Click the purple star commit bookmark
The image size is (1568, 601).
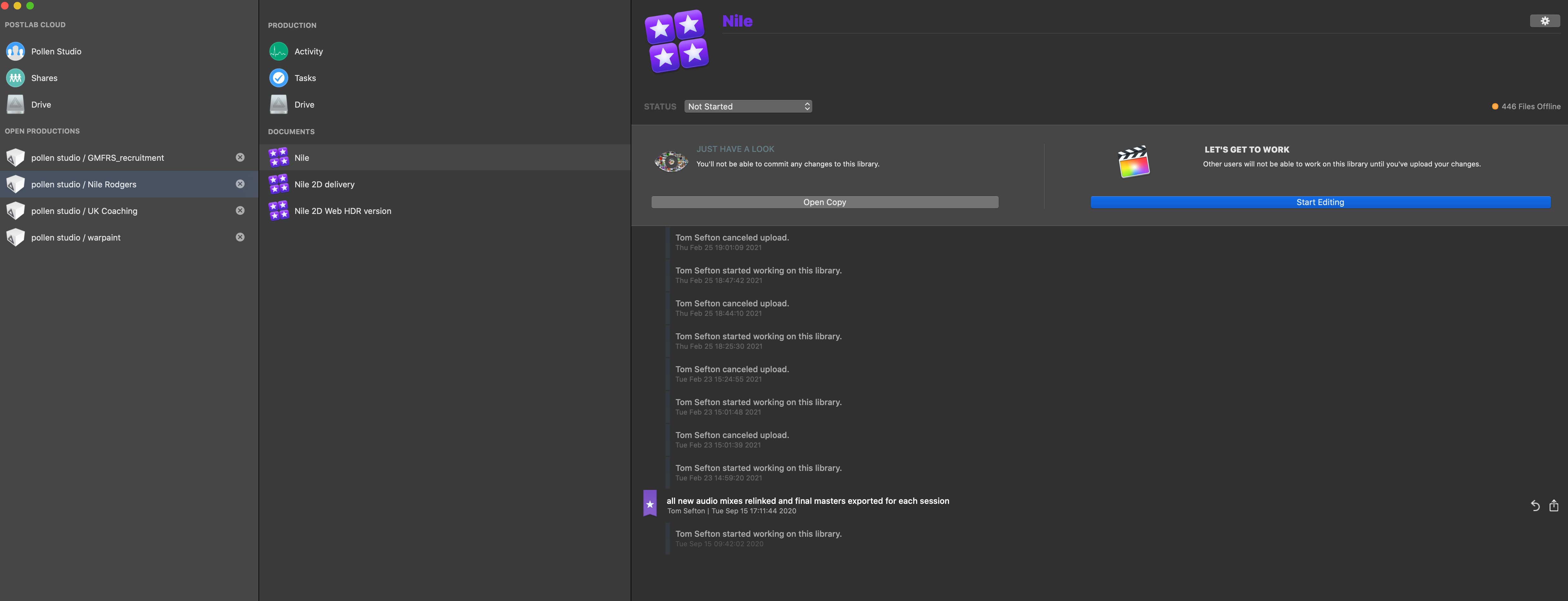(650, 504)
